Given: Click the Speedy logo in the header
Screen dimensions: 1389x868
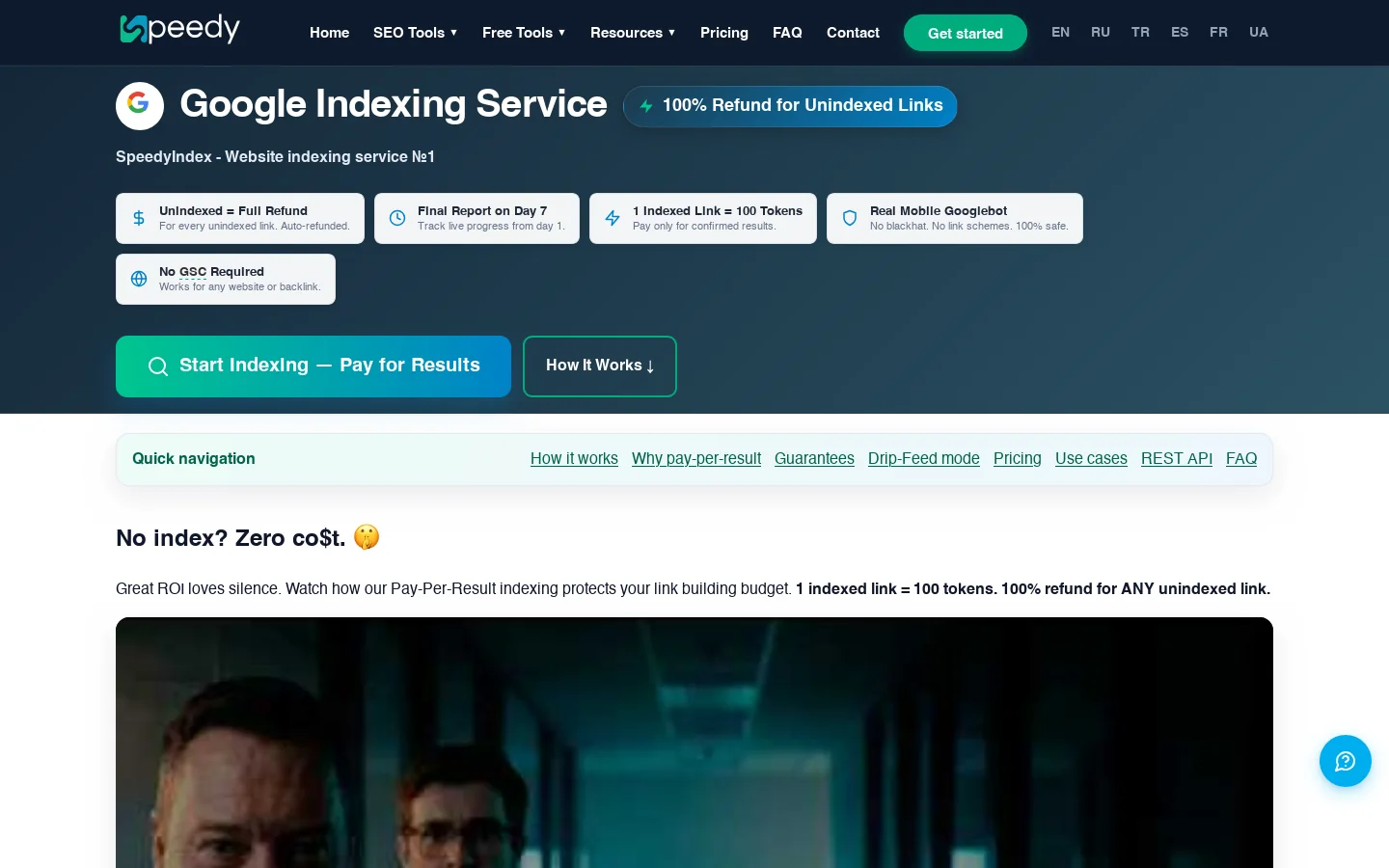Looking at the screenshot, I should click(x=179, y=29).
